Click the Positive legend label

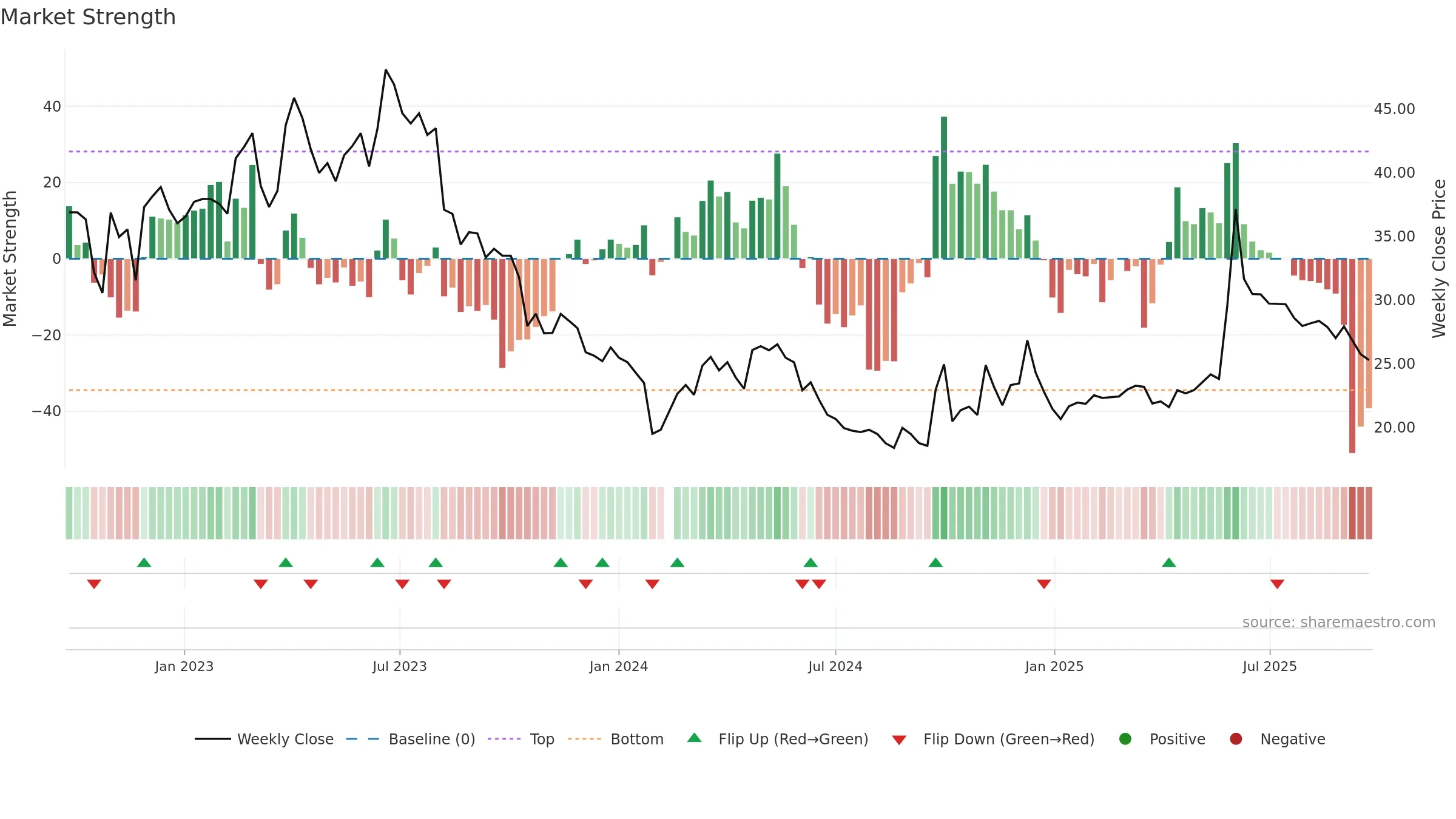pyautogui.click(x=1178, y=739)
